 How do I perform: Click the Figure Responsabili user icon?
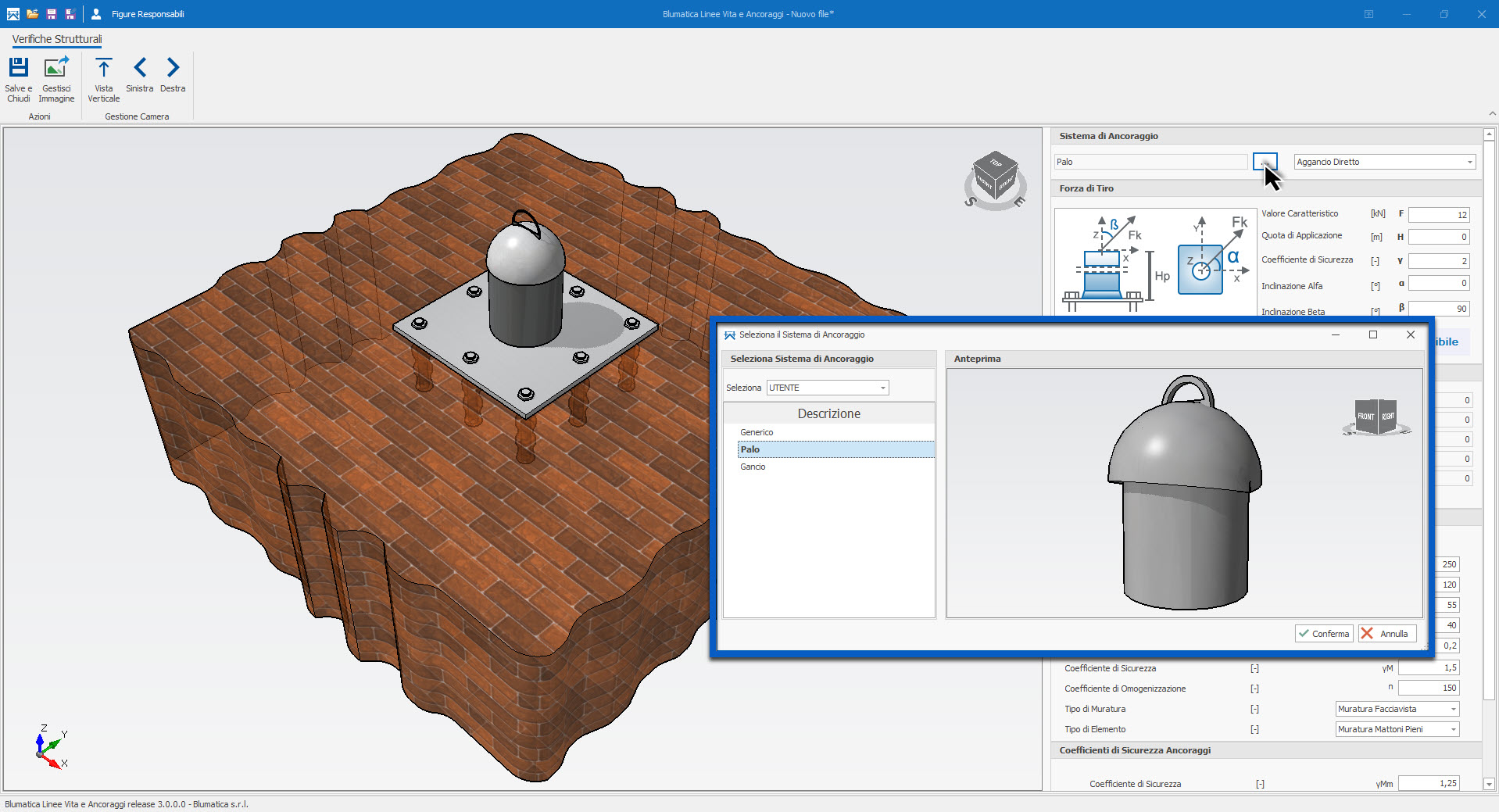96,14
